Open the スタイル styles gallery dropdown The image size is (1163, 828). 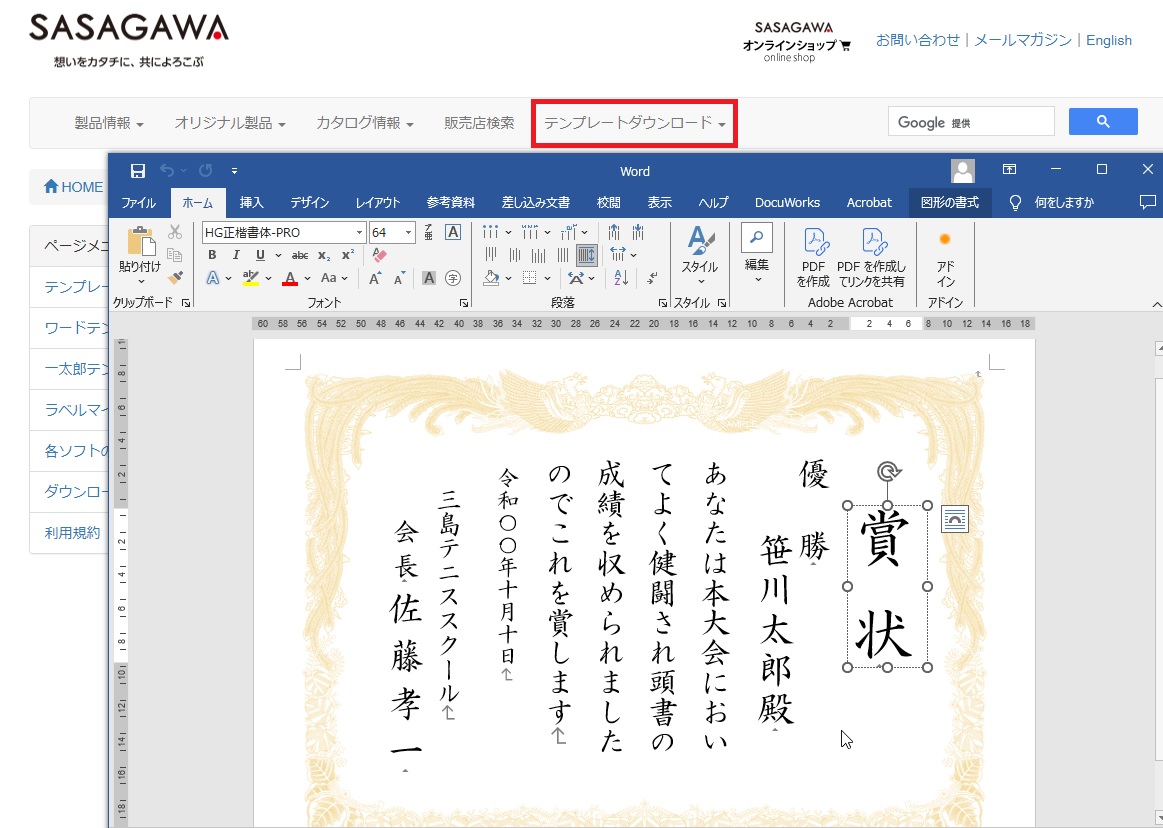click(700, 257)
